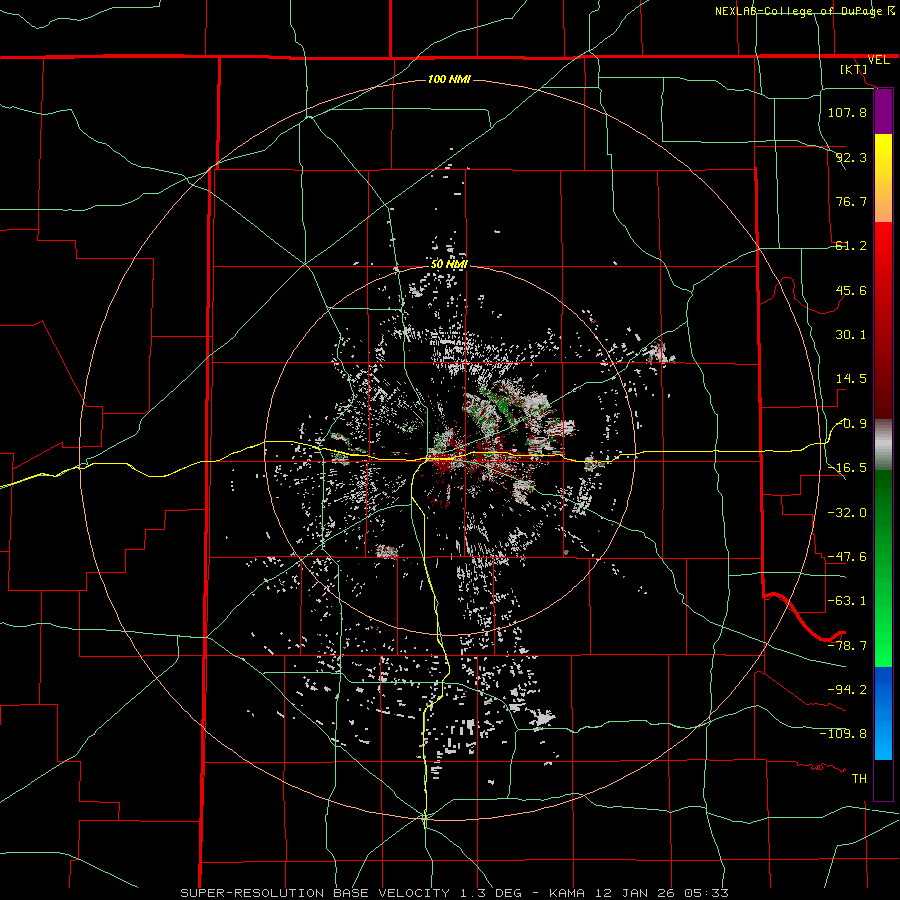Screen dimensions: 900x900
Task: Click the Super-Resolution Base Velocity caption
Action: pyautogui.click(x=454, y=893)
